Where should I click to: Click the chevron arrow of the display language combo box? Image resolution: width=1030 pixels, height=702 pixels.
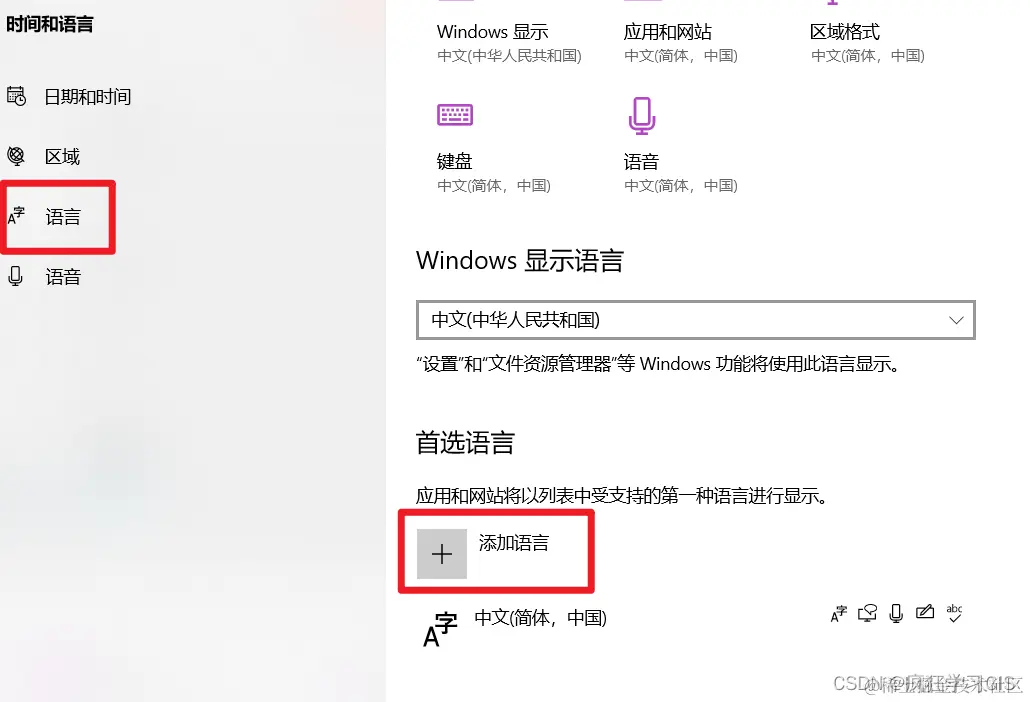(956, 320)
